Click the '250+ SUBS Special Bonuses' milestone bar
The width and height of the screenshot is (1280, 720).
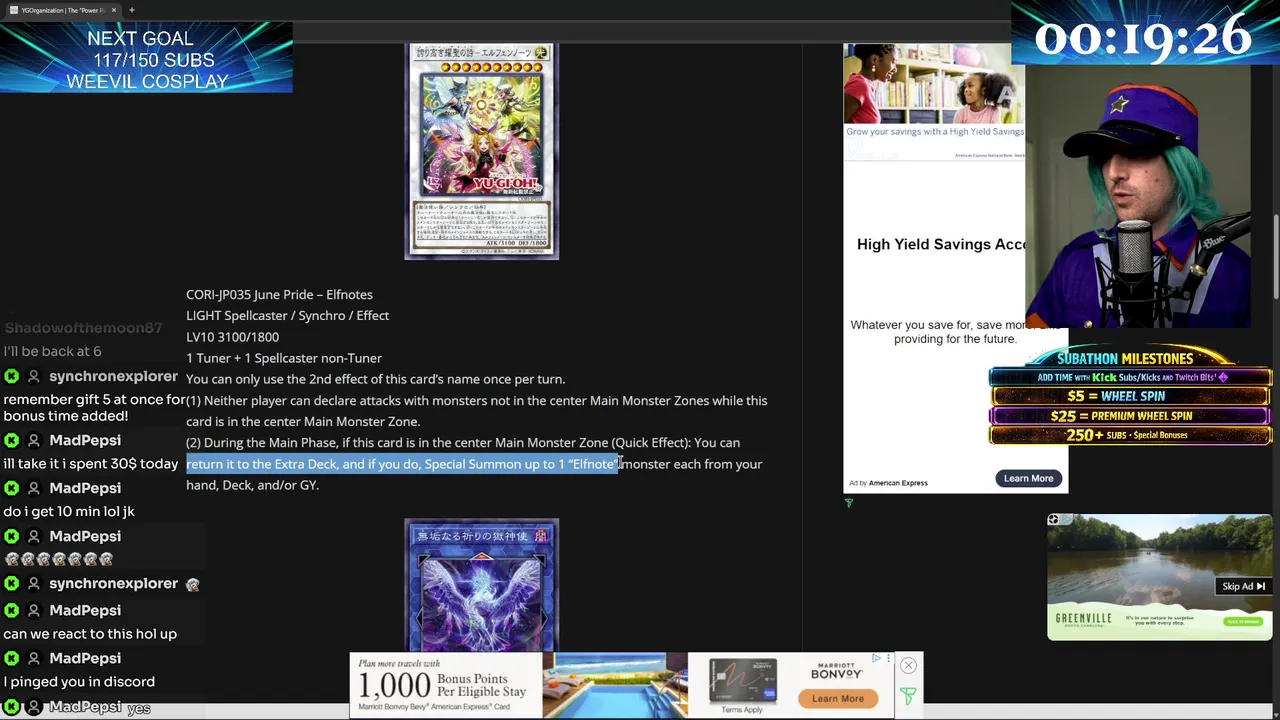pos(1131,435)
